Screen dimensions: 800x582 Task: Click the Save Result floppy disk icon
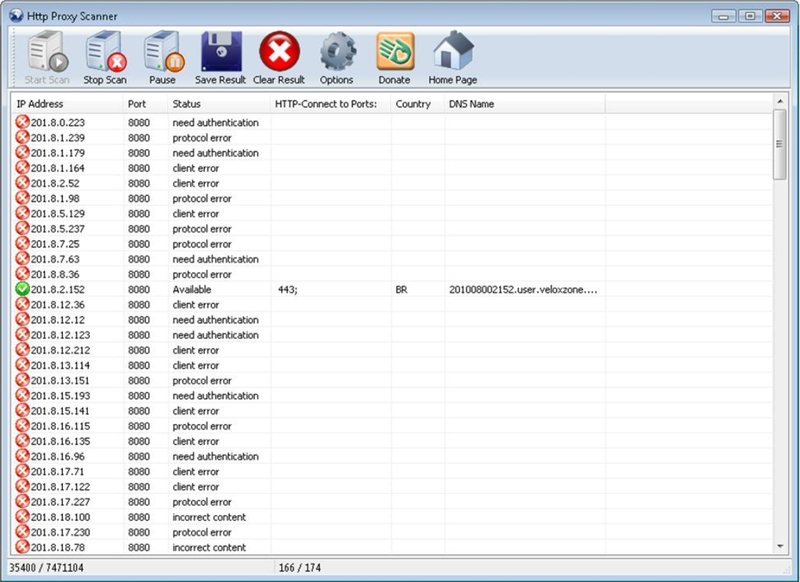click(221, 52)
